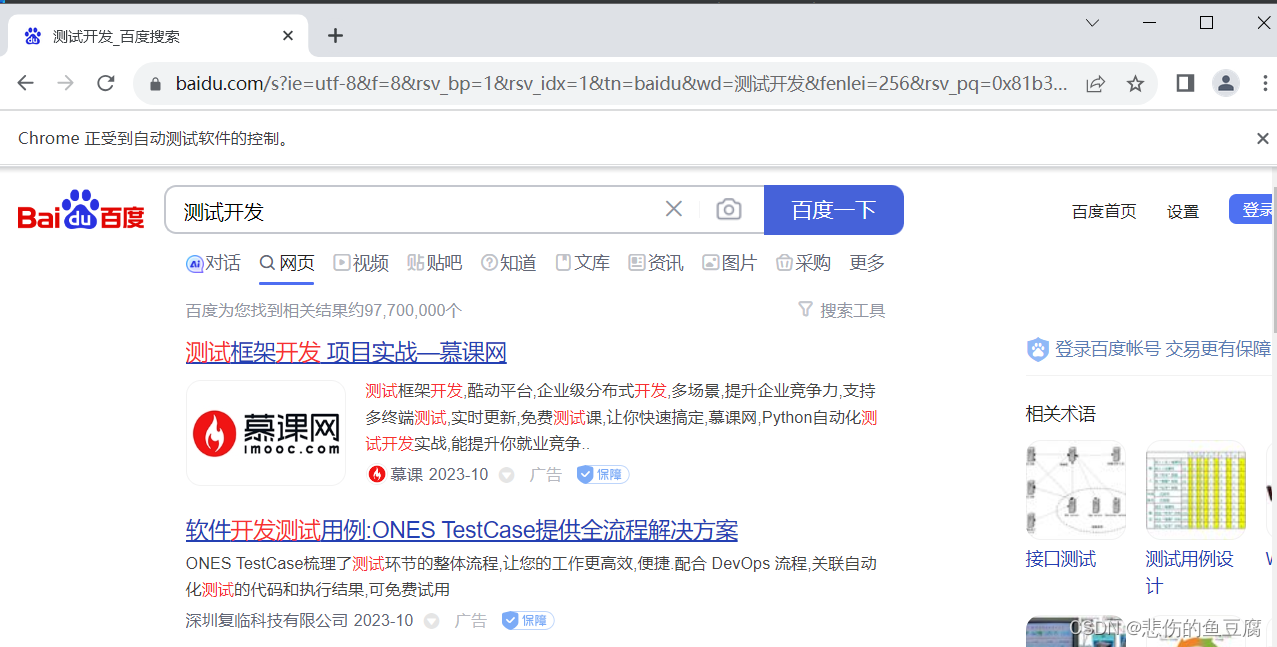1277x647 pixels.
Task: Switch to the 知道 tab
Action: pyautogui.click(x=509, y=263)
